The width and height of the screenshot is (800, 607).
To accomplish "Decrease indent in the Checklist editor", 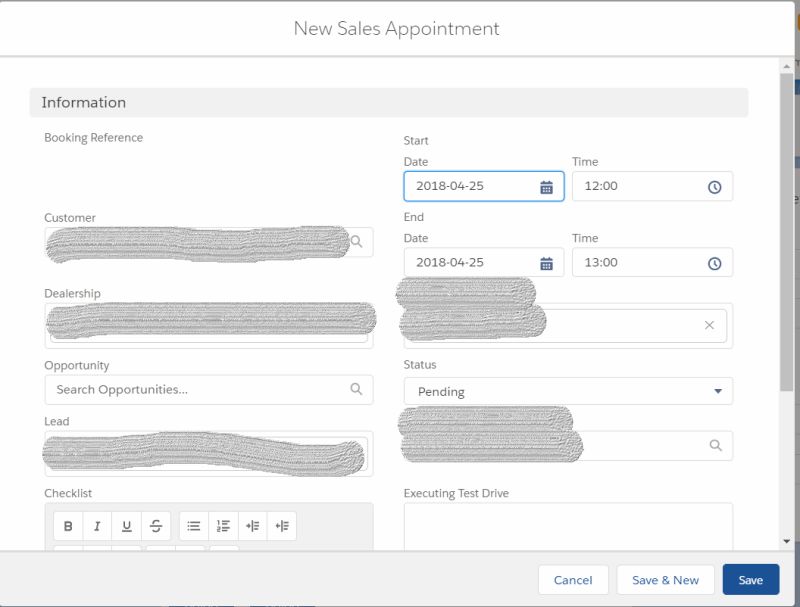I will [x=281, y=525].
